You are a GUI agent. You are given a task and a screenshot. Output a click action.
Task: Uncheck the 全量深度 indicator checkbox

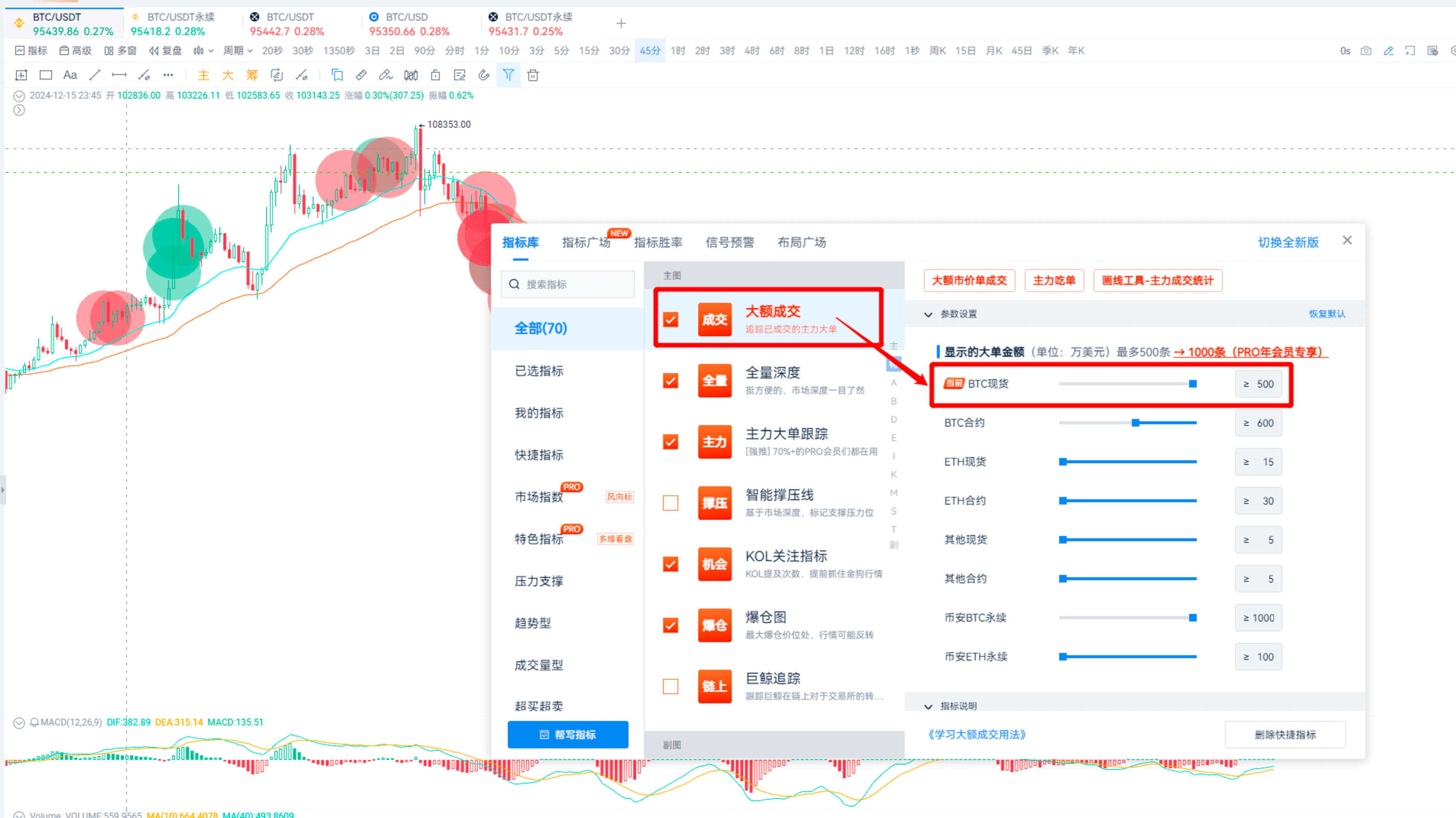(670, 381)
